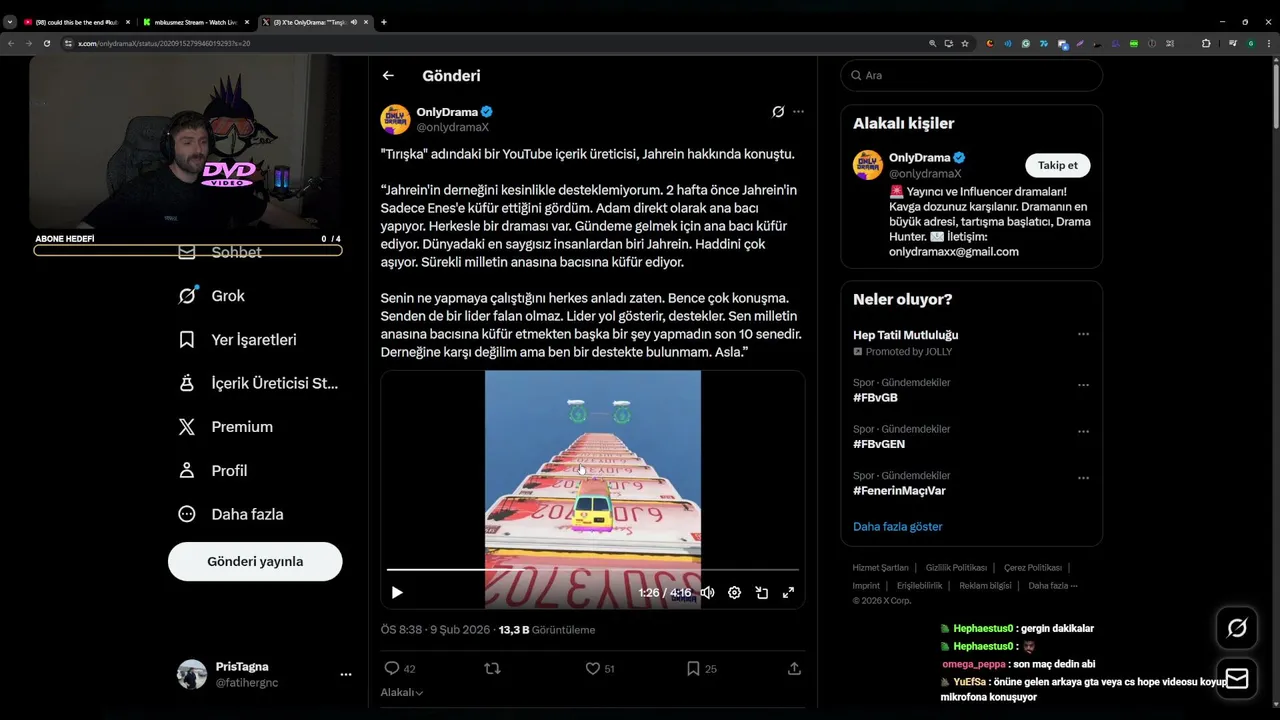Click the Hep Tatil Mutluluğu promoted trend

905,335
